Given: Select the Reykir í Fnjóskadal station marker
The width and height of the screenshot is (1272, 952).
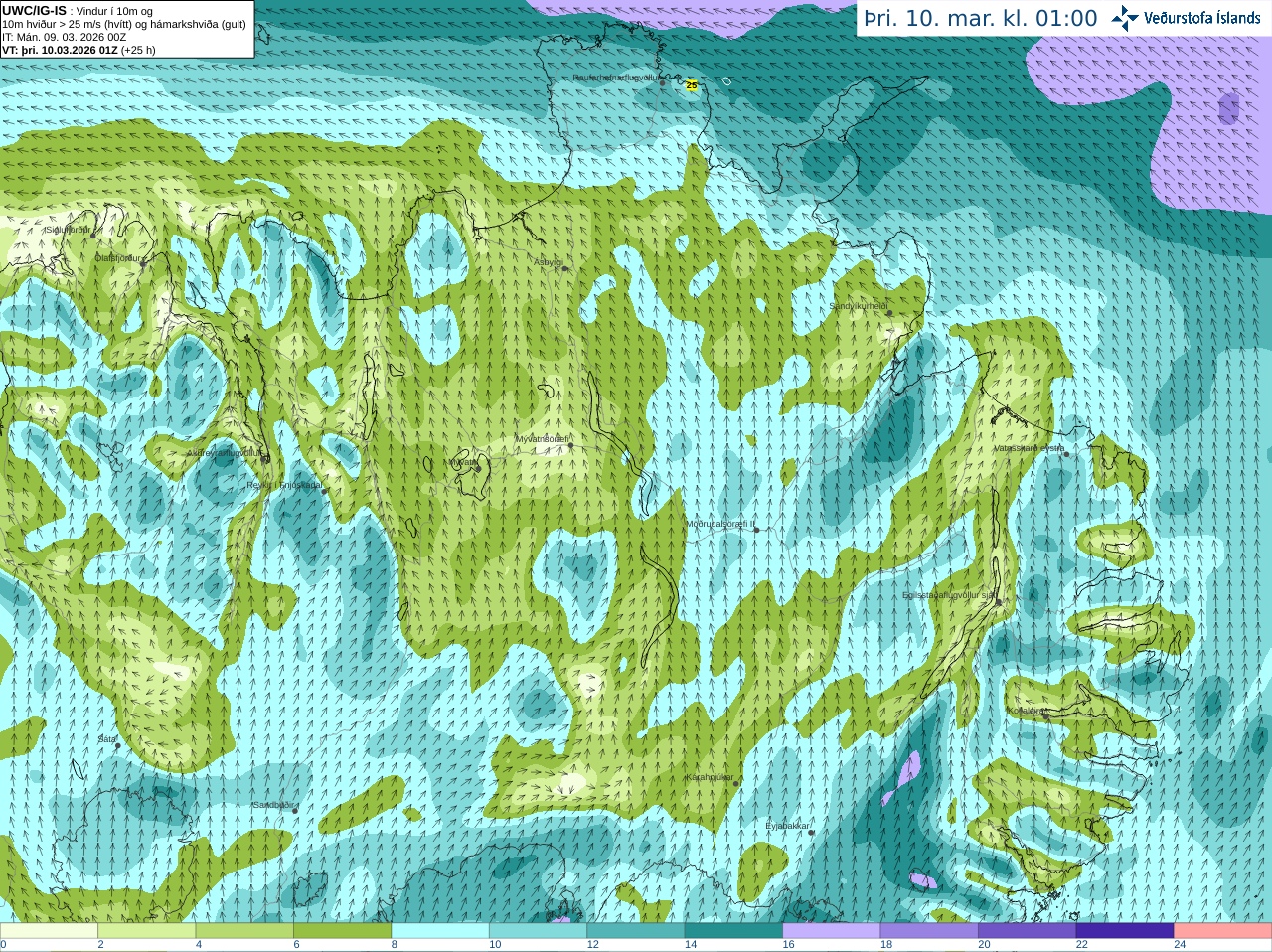Looking at the screenshot, I should tap(324, 491).
